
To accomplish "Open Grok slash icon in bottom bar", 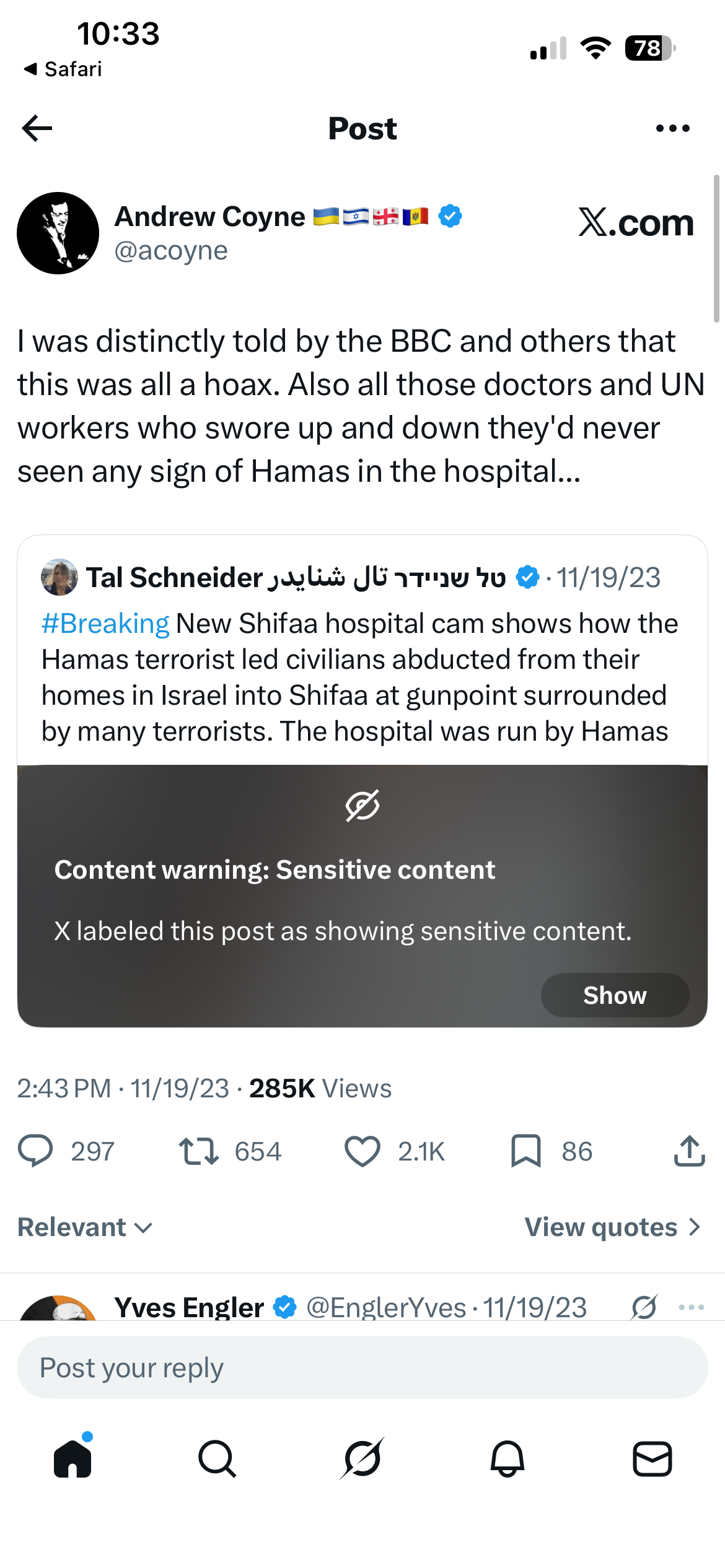I will pos(362,1458).
